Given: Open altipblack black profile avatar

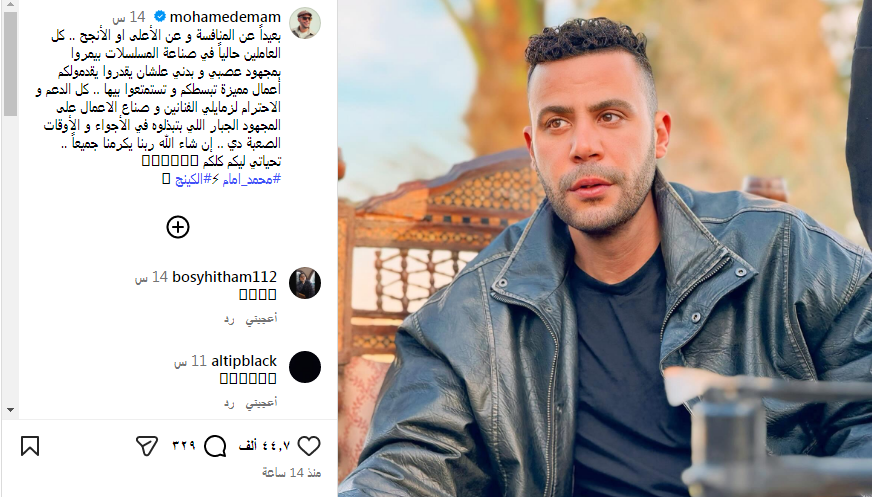Looking at the screenshot, I should (x=305, y=367).
